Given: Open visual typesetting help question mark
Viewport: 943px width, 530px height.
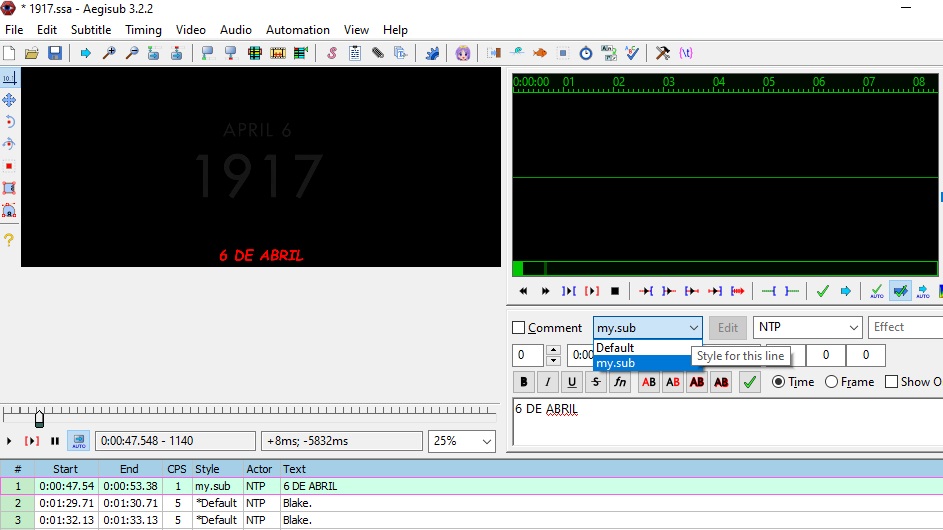Looking at the screenshot, I should [9, 240].
